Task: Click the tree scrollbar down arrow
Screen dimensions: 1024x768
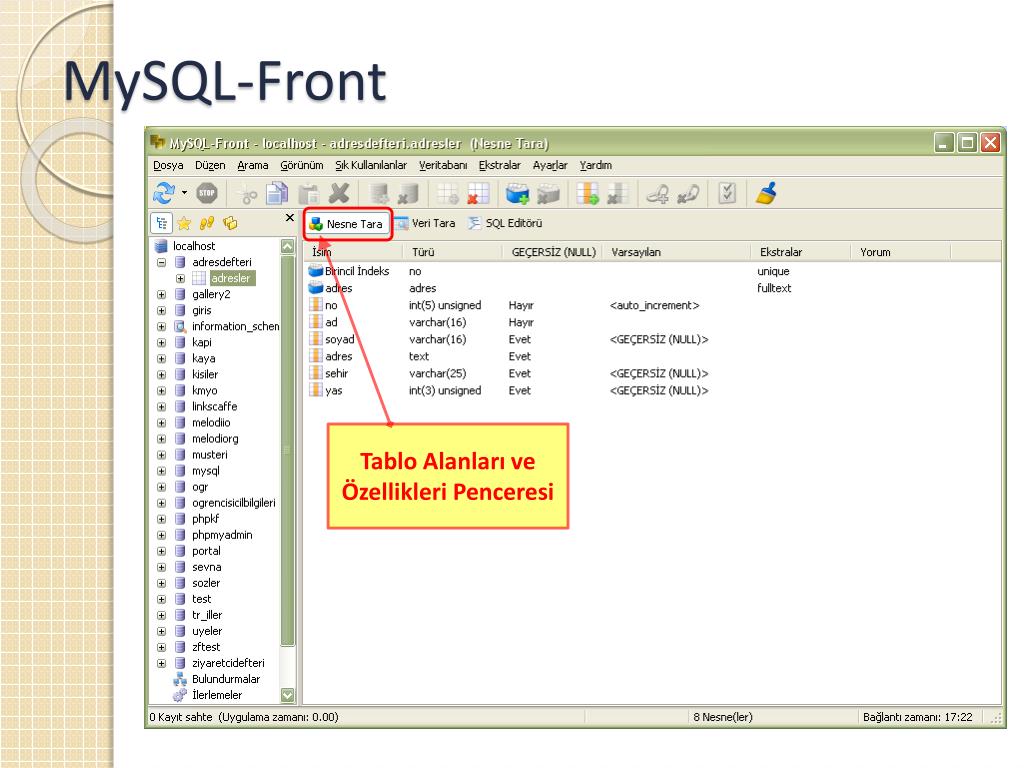Action: 287,695
